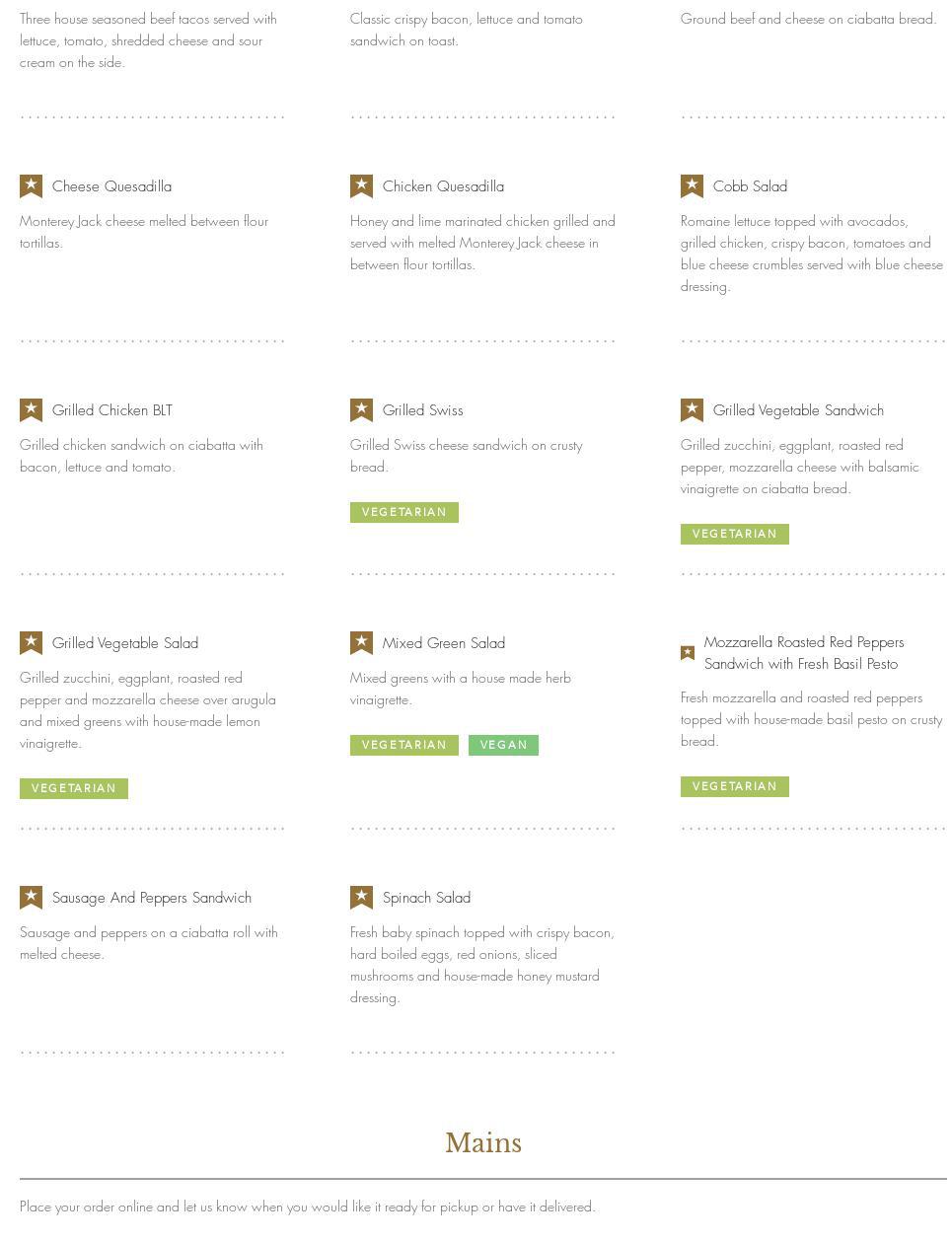952x1244 pixels.
Task: Click the star icon for Sausage And Peppers Sandwich
Action: (31, 897)
